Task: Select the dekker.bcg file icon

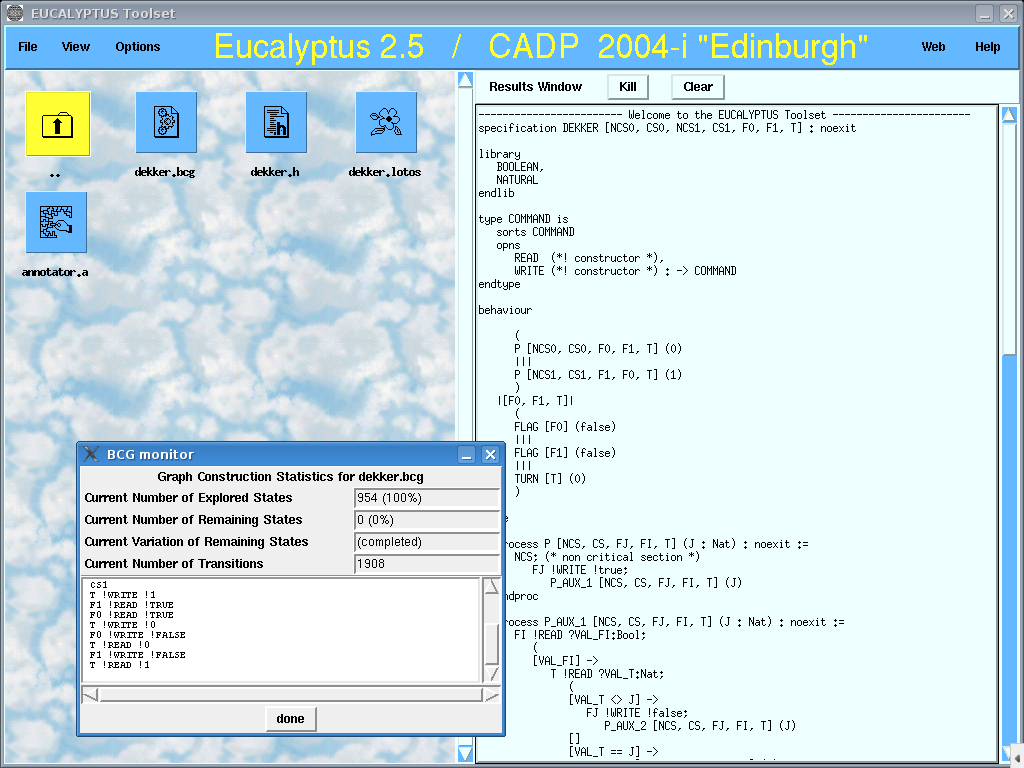Action: 165,123
